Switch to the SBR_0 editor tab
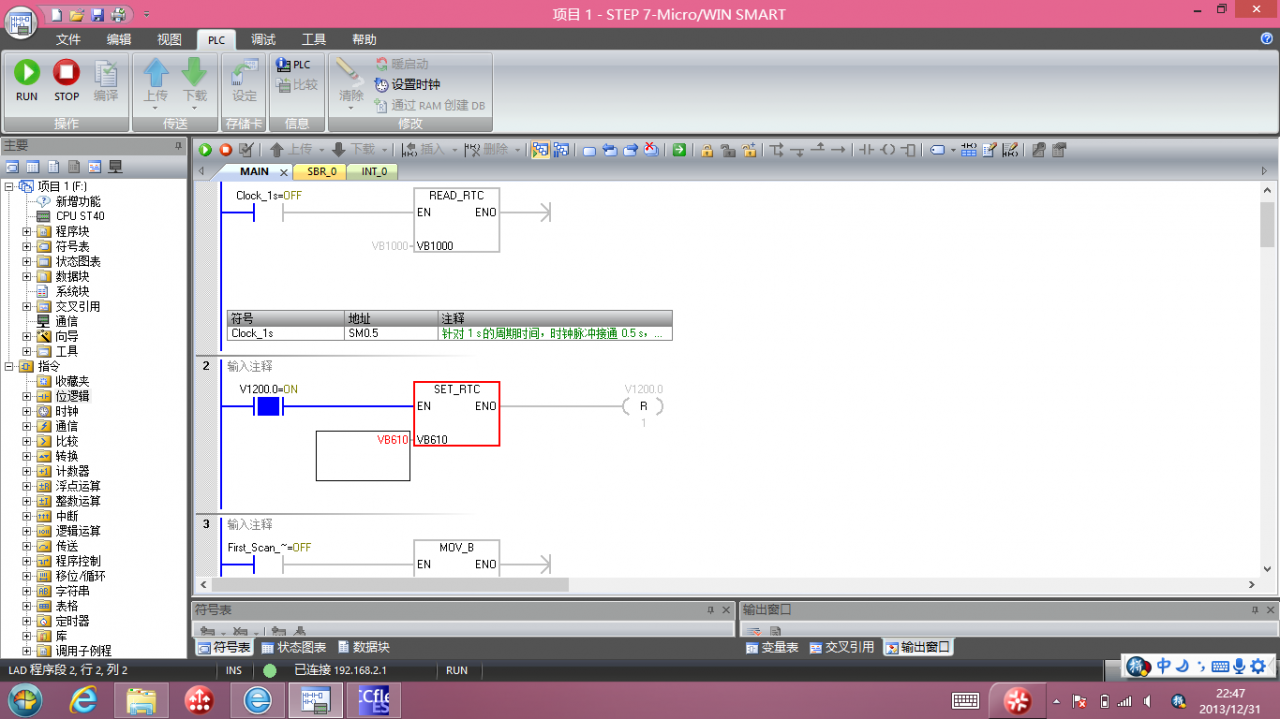 (321, 172)
